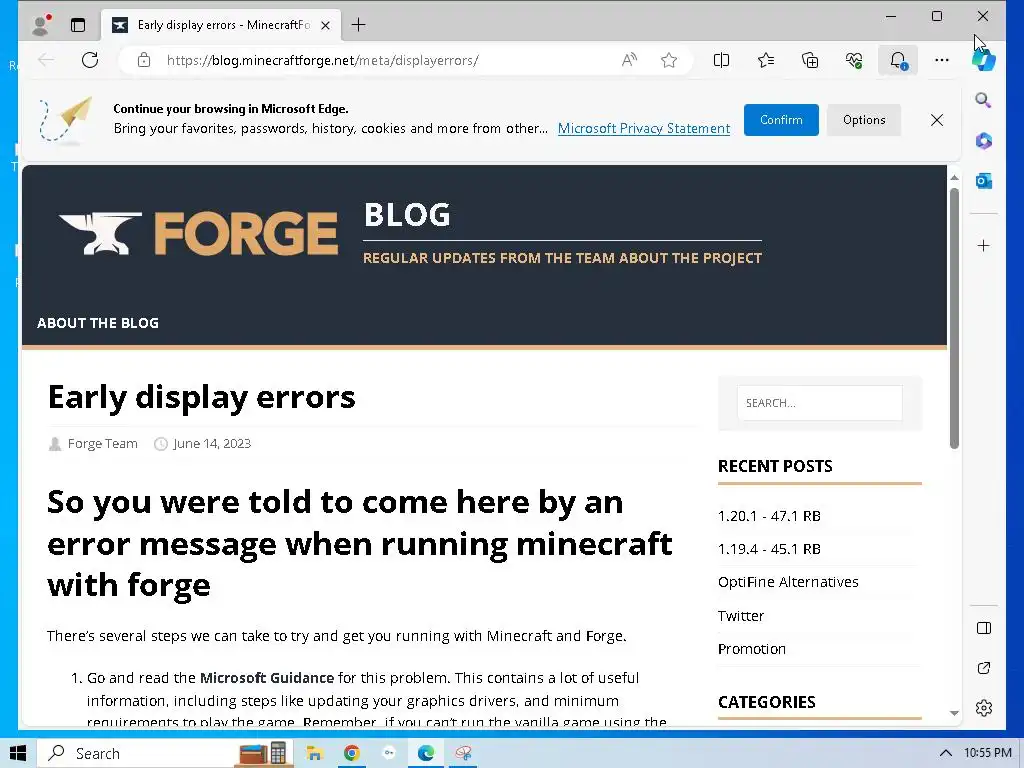Add this page to favorites star
The width and height of the screenshot is (1024, 768).
669,60
